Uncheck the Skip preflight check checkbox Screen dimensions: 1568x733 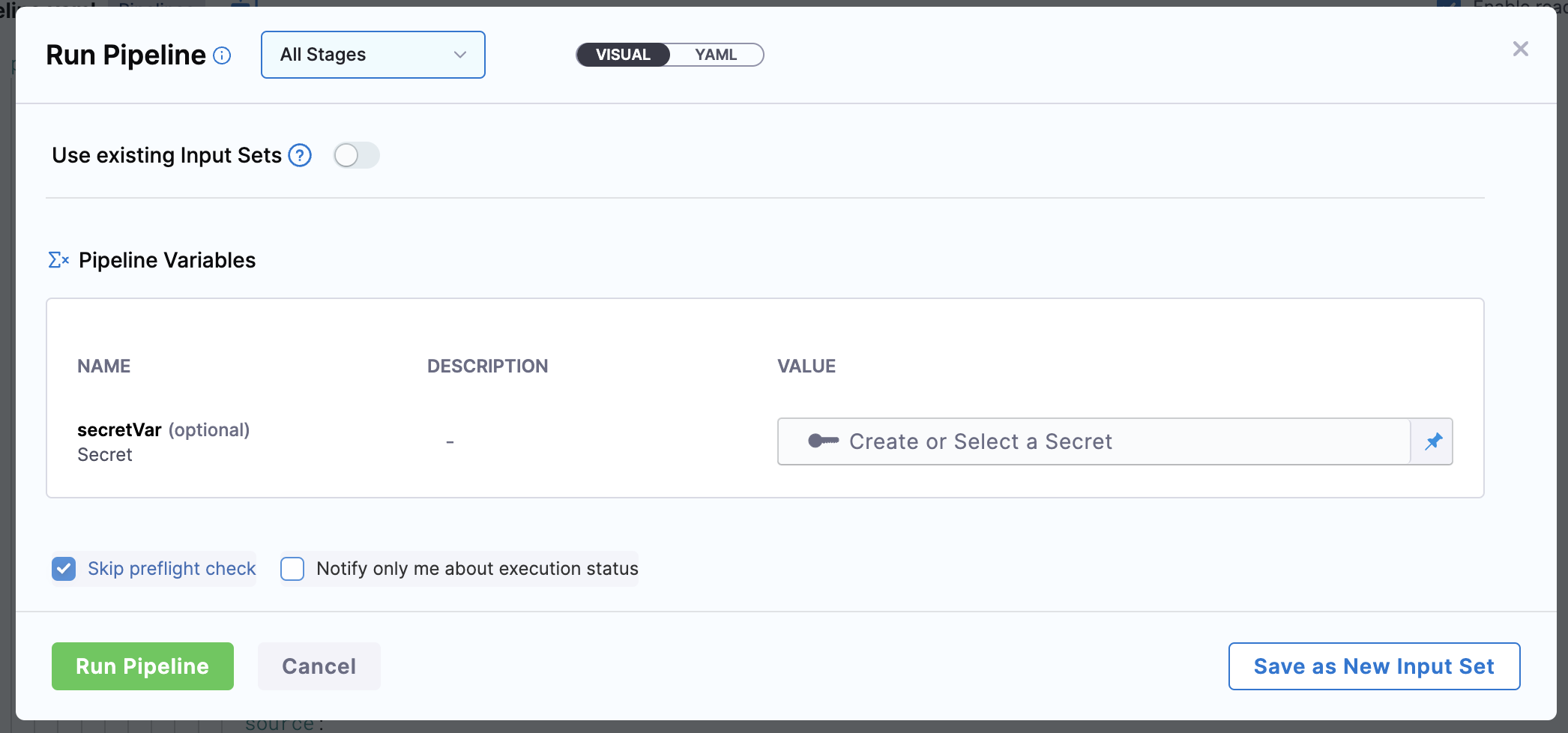[x=64, y=569]
